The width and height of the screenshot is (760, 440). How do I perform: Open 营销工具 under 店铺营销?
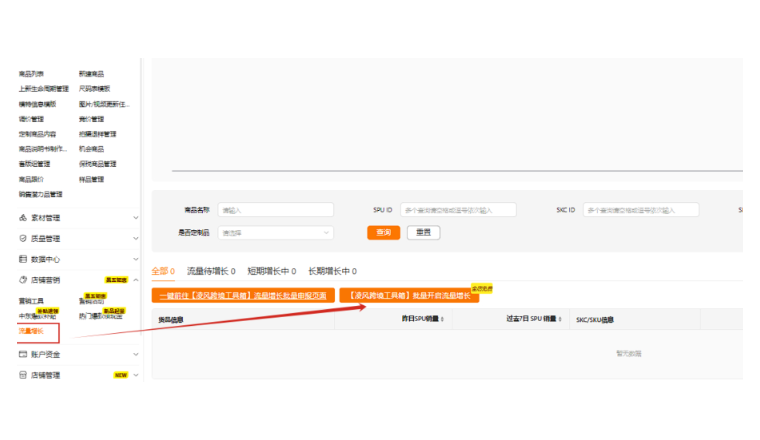(x=31, y=301)
